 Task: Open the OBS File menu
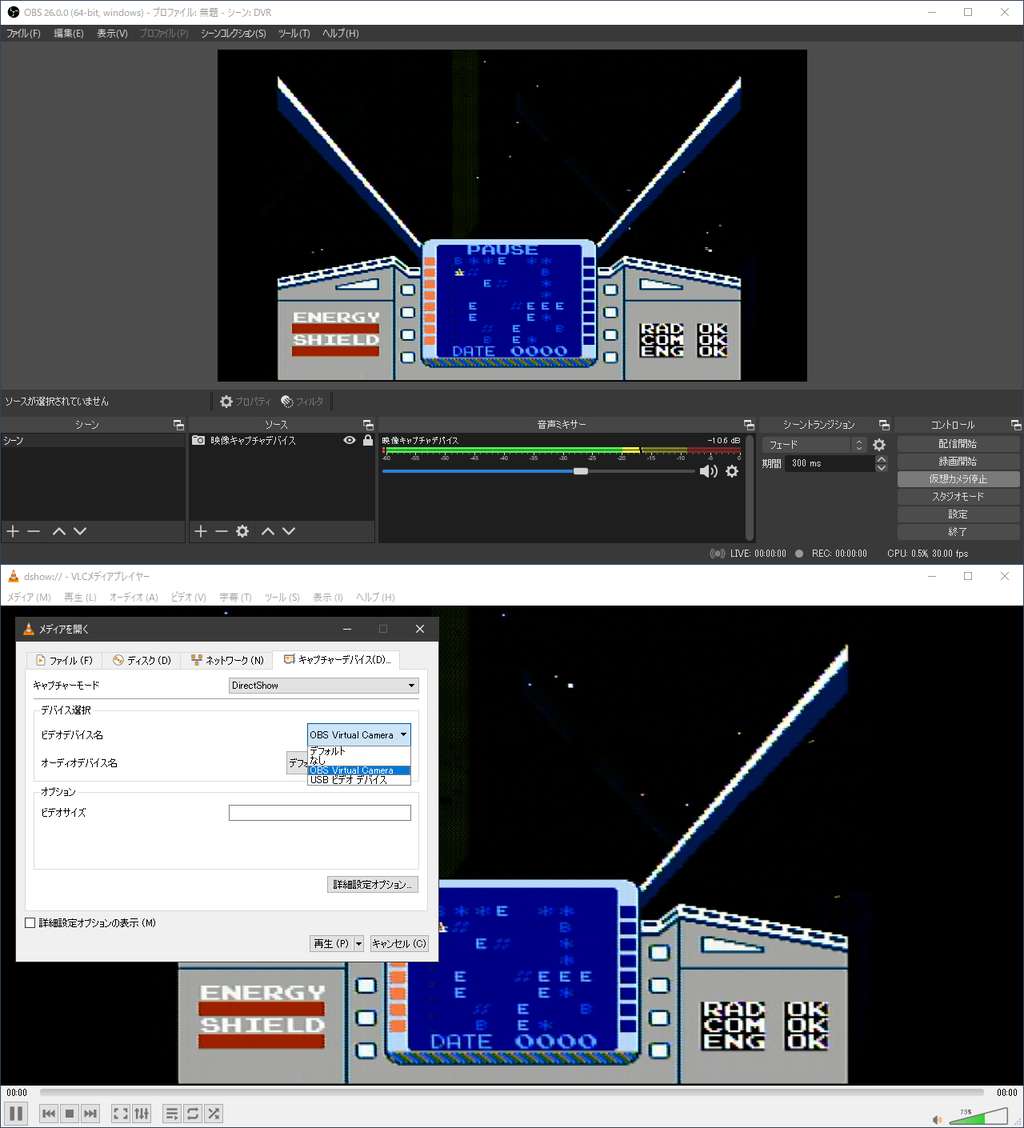click(x=23, y=33)
